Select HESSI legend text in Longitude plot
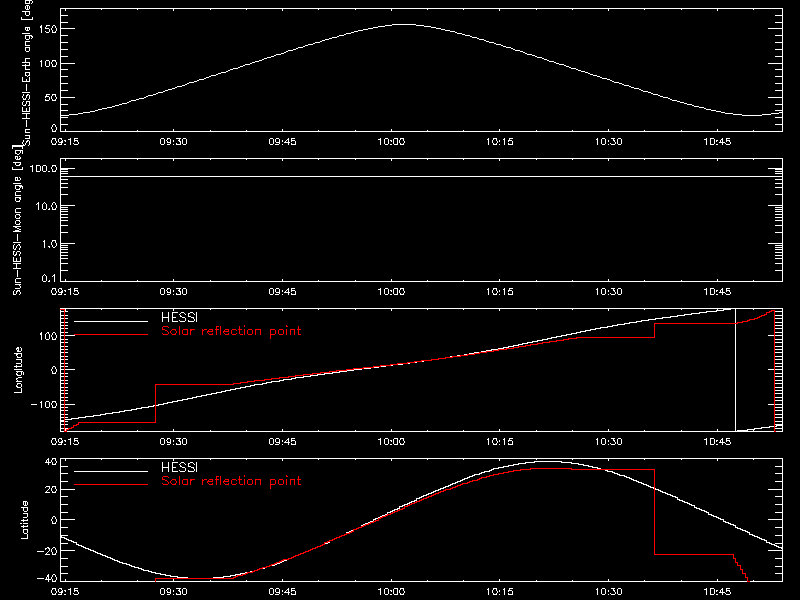Image resolution: width=800 pixels, height=600 pixels. coord(179,317)
